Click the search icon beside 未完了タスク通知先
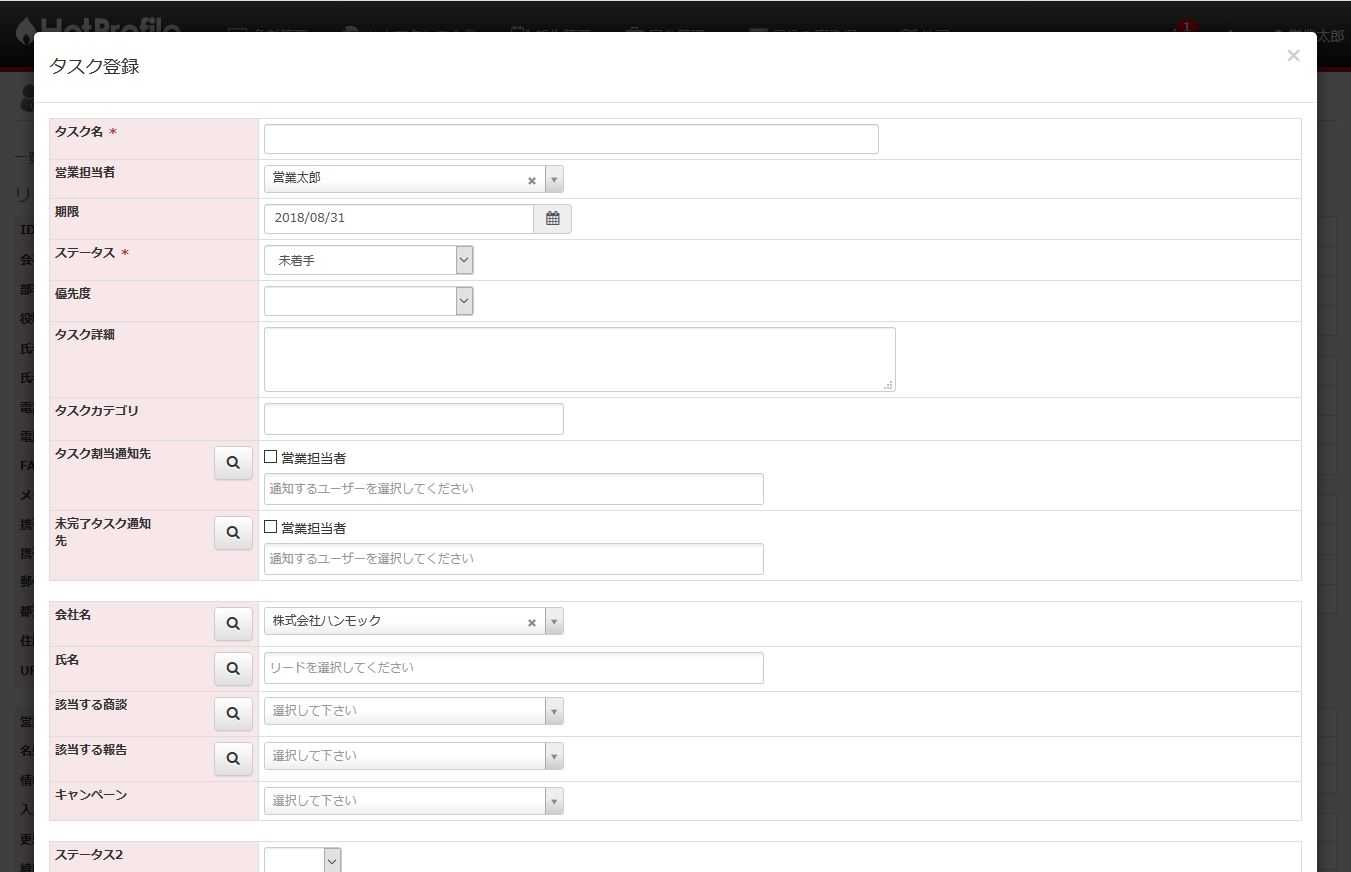The width and height of the screenshot is (1351, 872). click(x=233, y=533)
